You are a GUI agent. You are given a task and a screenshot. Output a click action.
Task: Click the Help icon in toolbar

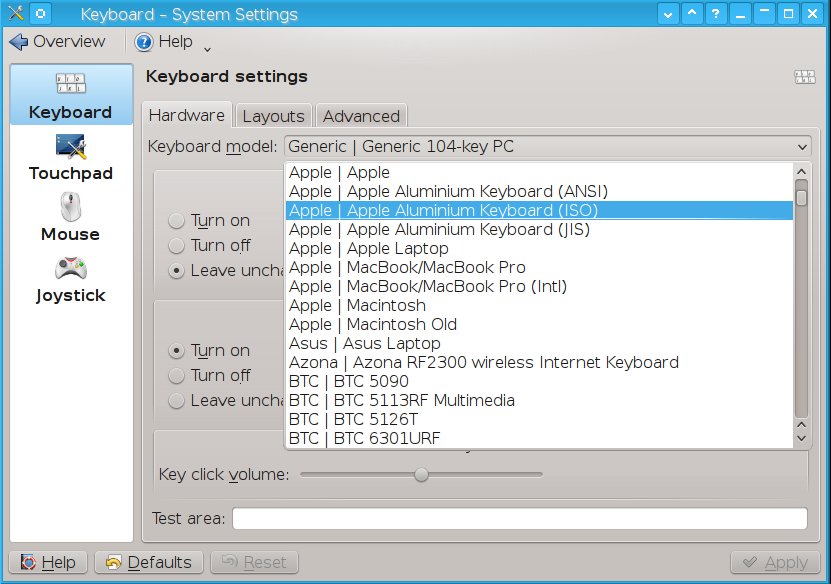pyautogui.click(x=144, y=42)
